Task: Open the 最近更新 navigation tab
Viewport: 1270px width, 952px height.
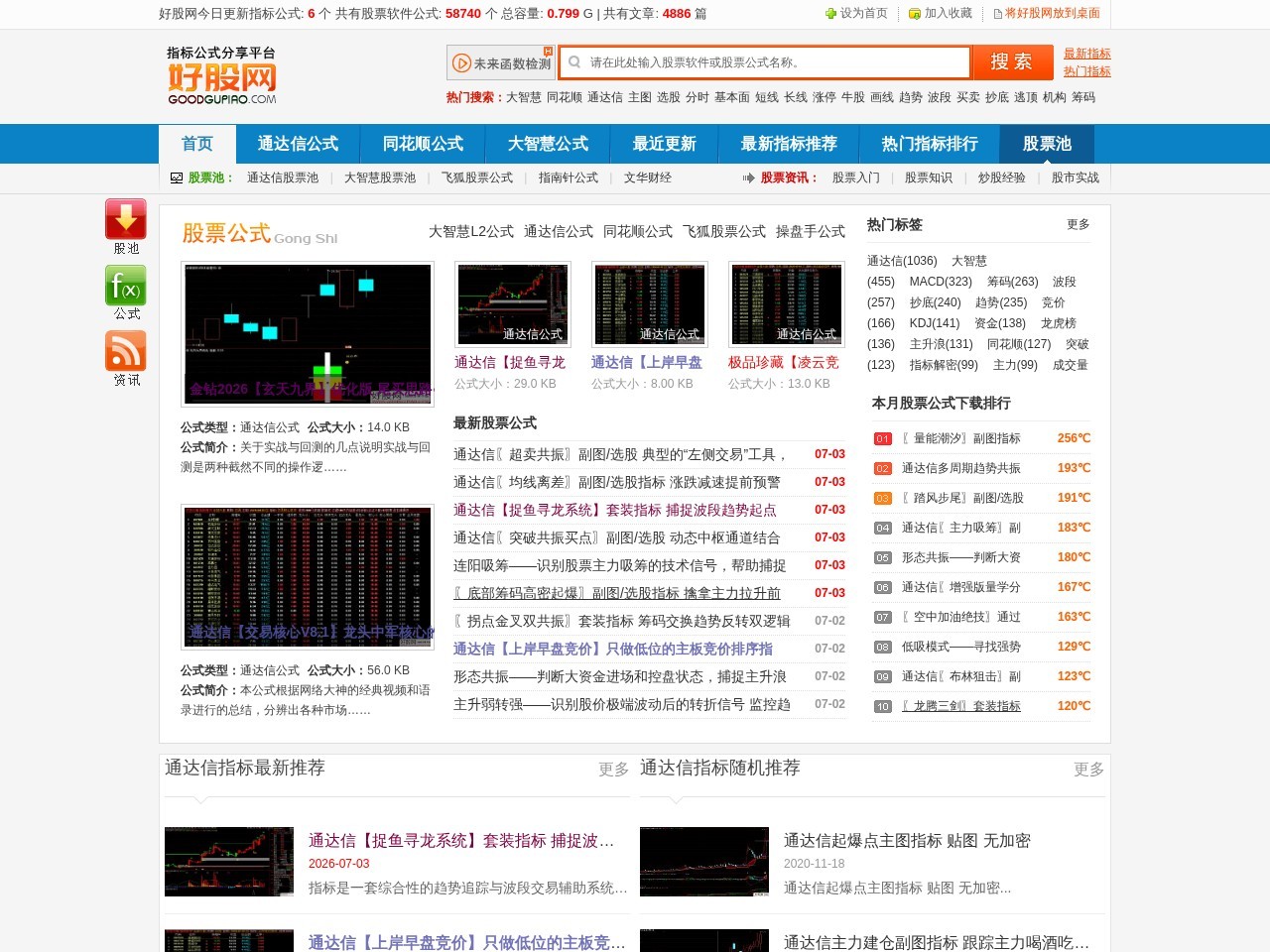Action: coord(664,144)
